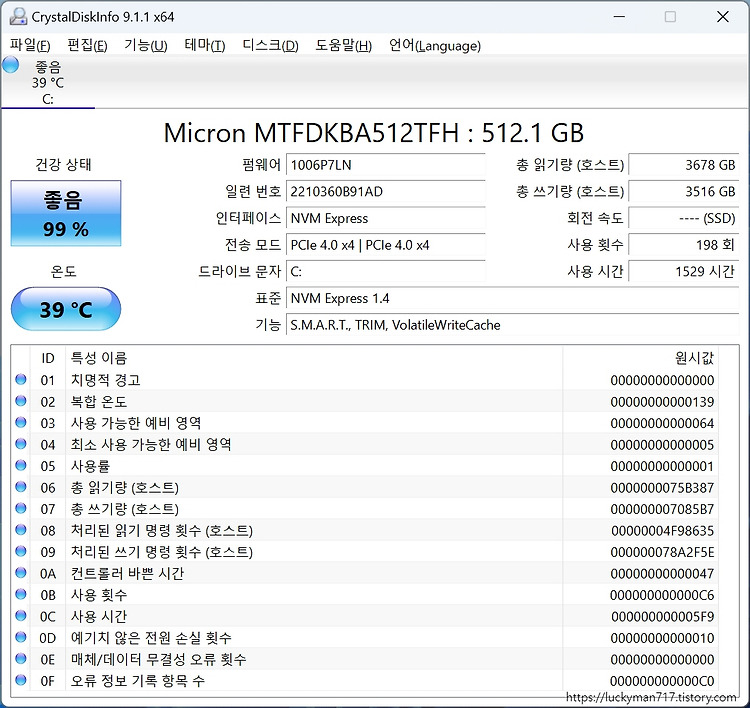Click raw value 0000000075B387
This screenshot has width=750, height=708.
pyautogui.click(x=662, y=488)
